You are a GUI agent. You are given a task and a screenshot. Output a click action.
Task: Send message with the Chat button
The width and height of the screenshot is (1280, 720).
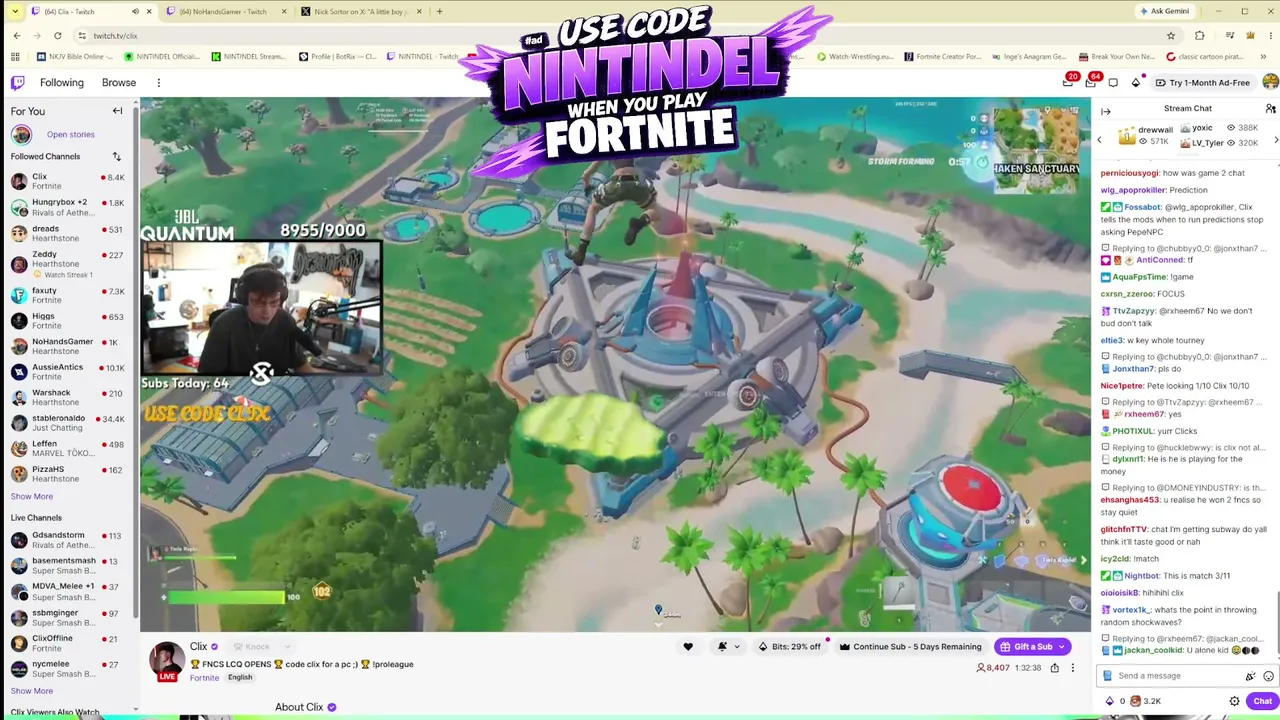1262,701
